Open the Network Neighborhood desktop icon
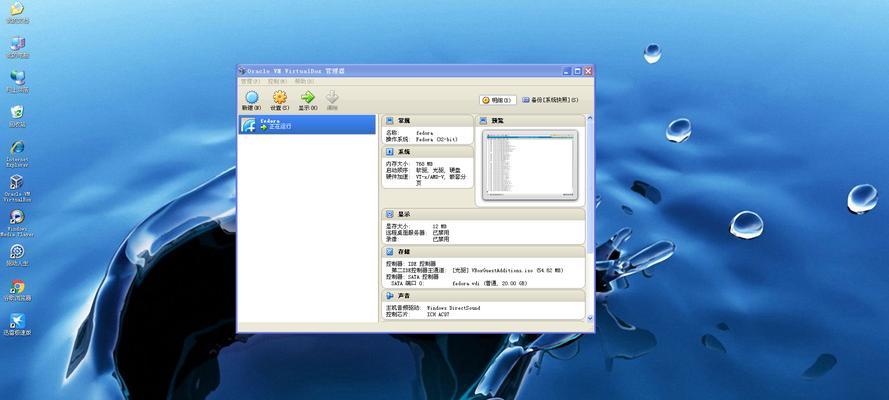The image size is (889, 400). (17, 78)
